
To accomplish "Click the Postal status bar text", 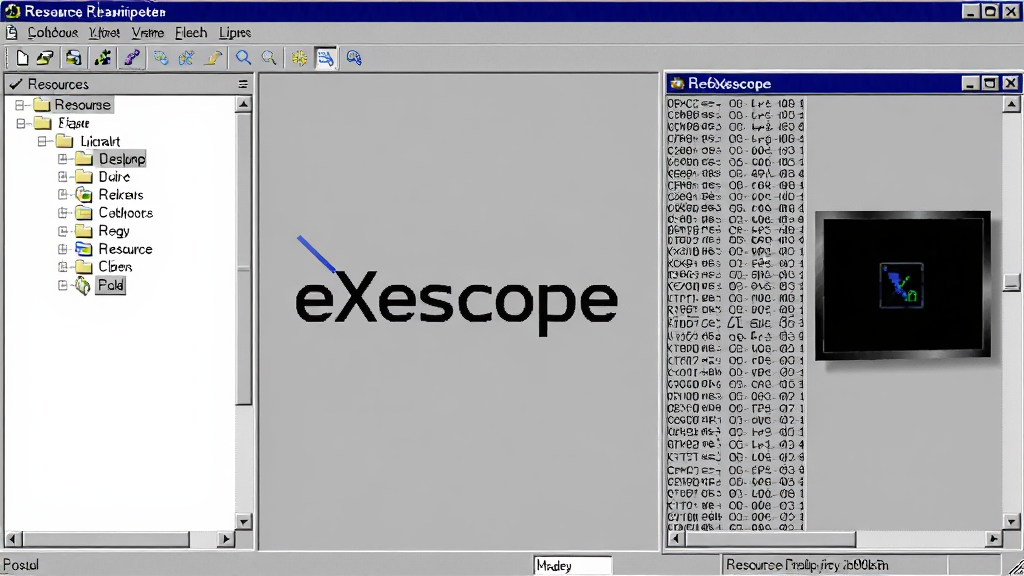I will [x=21, y=565].
